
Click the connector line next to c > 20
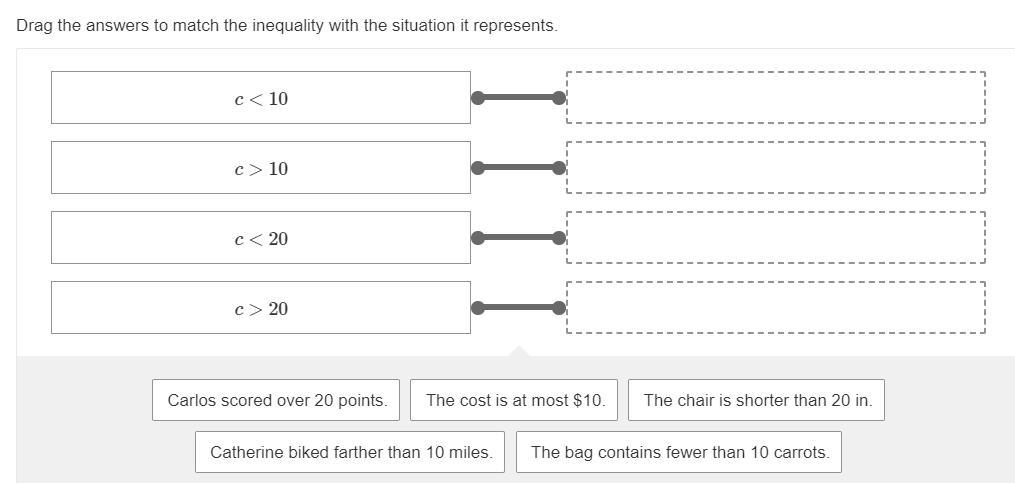(x=518, y=308)
